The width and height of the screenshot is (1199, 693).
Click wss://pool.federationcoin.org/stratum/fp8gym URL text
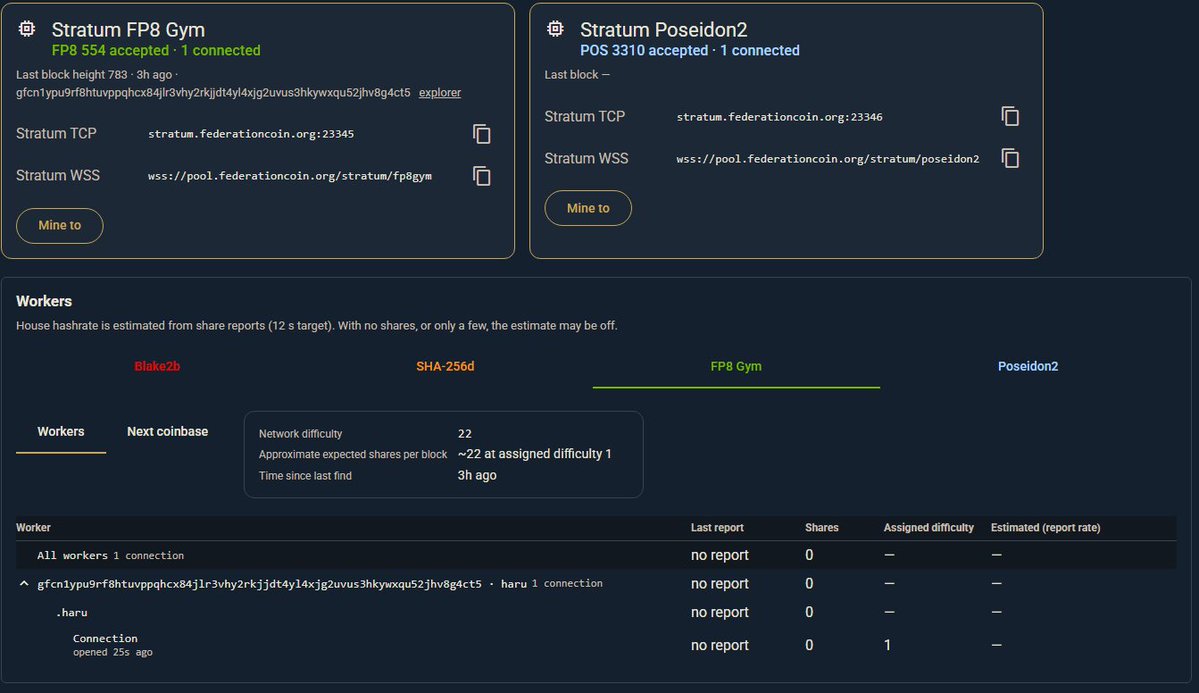pos(290,176)
